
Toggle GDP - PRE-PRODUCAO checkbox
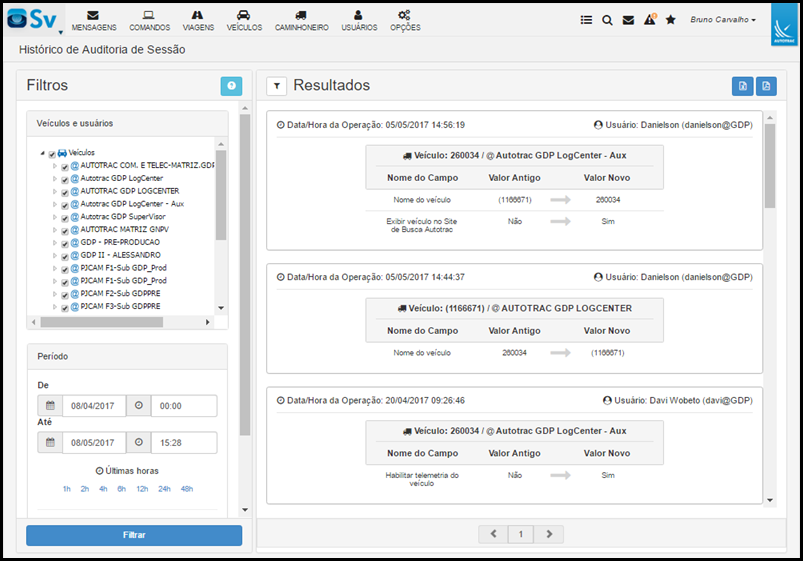click(65, 243)
